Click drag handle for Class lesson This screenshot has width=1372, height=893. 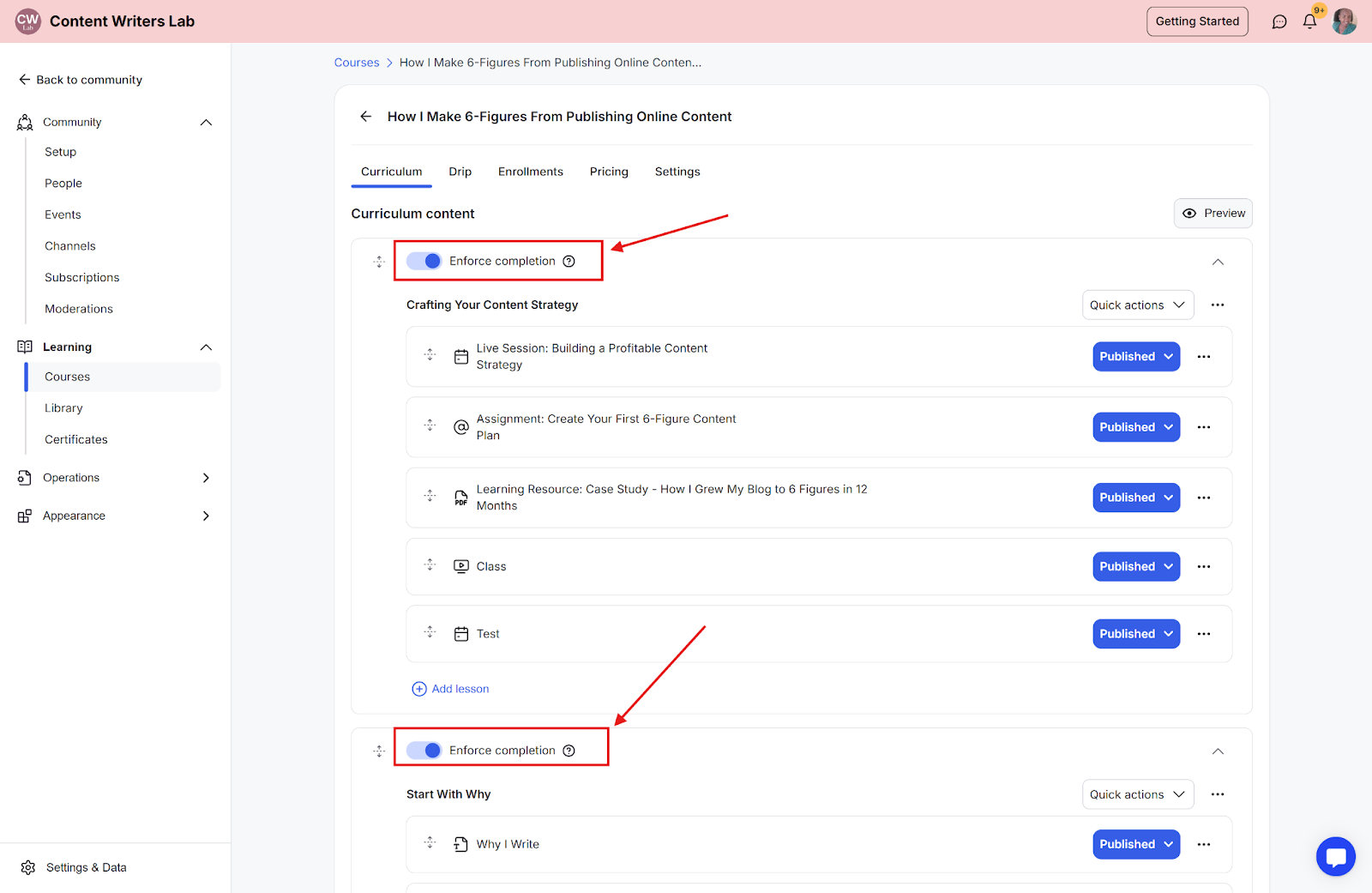(430, 565)
